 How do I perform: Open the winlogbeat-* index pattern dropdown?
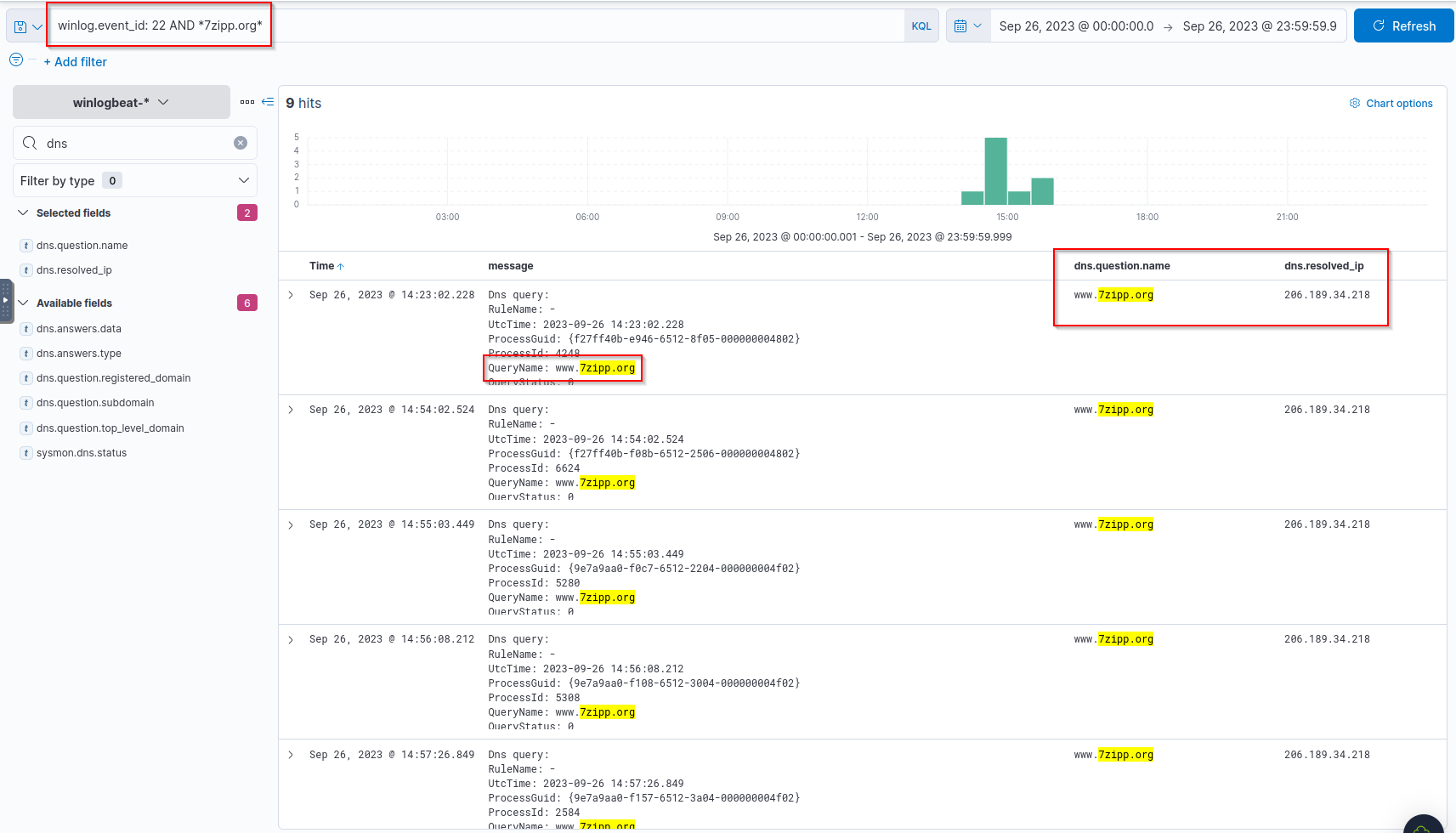[x=121, y=102]
